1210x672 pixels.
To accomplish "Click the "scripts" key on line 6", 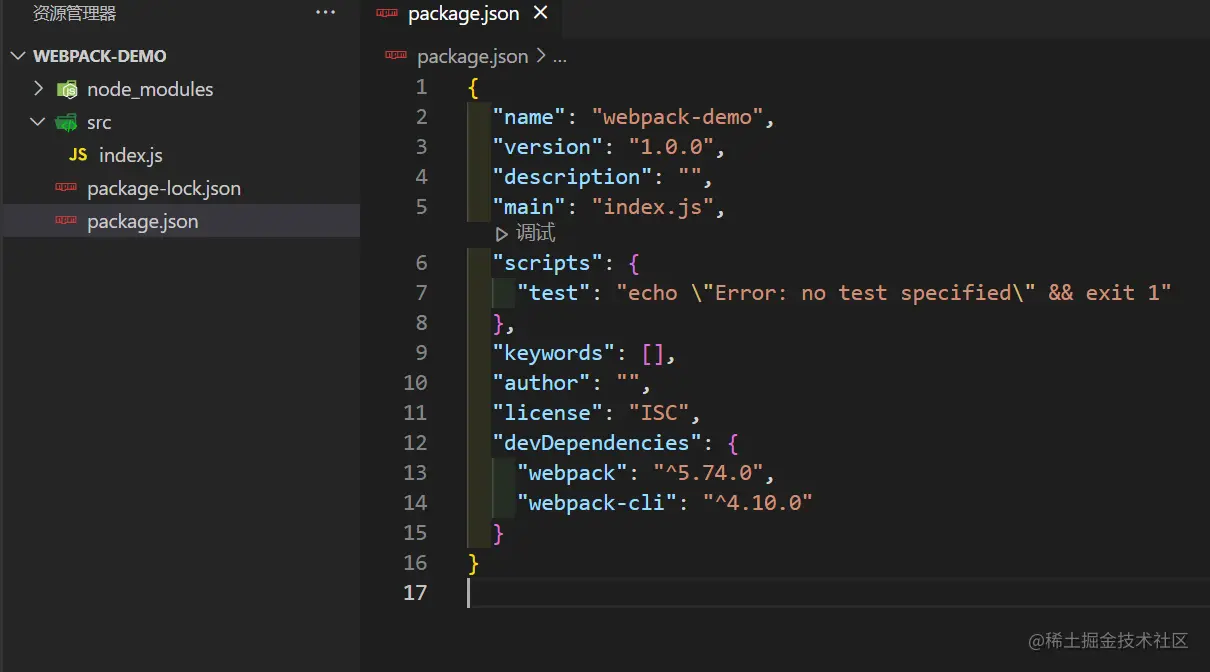I will (548, 263).
